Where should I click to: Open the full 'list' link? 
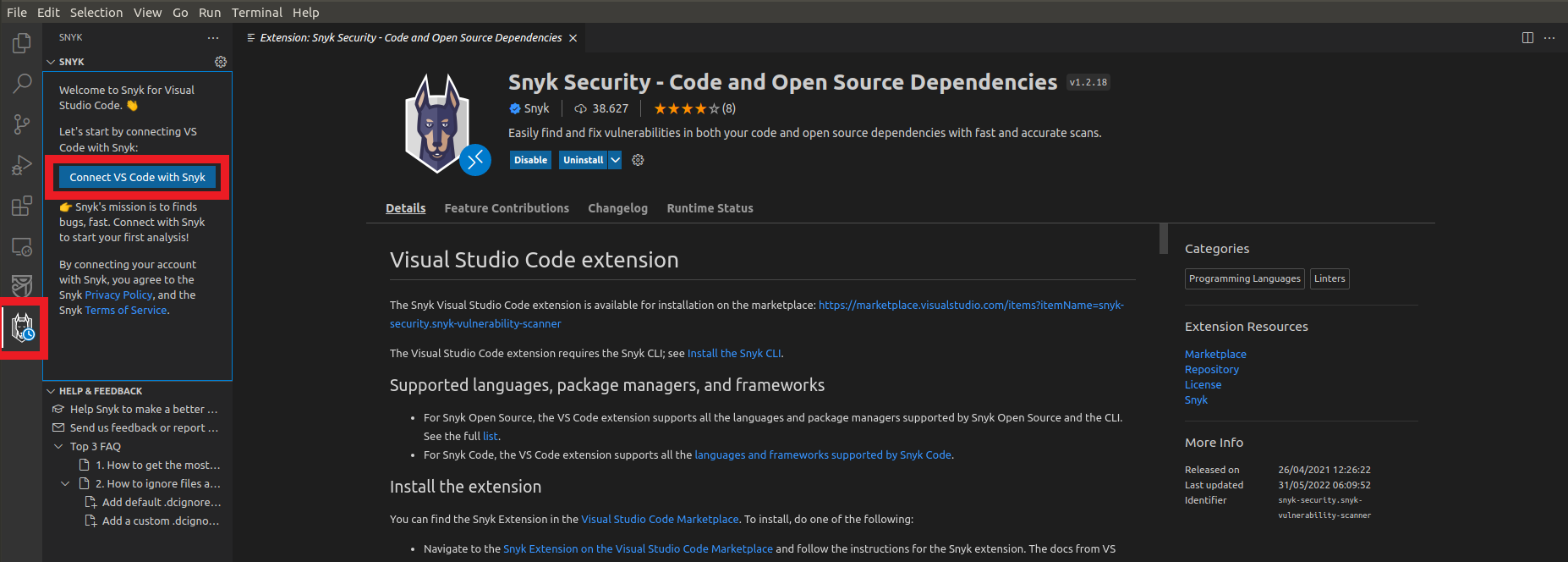[491, 436]
